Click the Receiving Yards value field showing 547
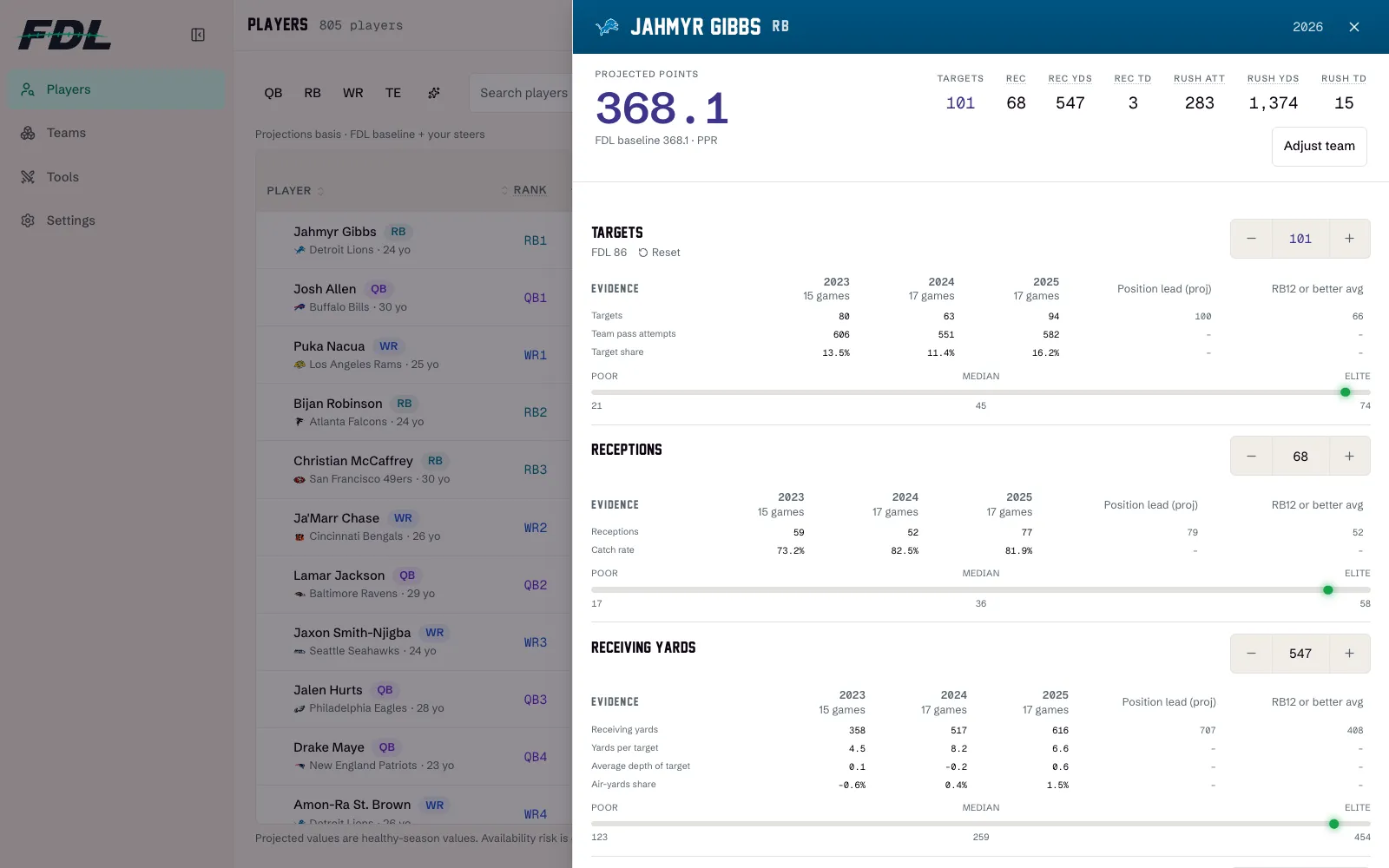This screenshot has width=1389, height=868. [x=1300, y=654]
